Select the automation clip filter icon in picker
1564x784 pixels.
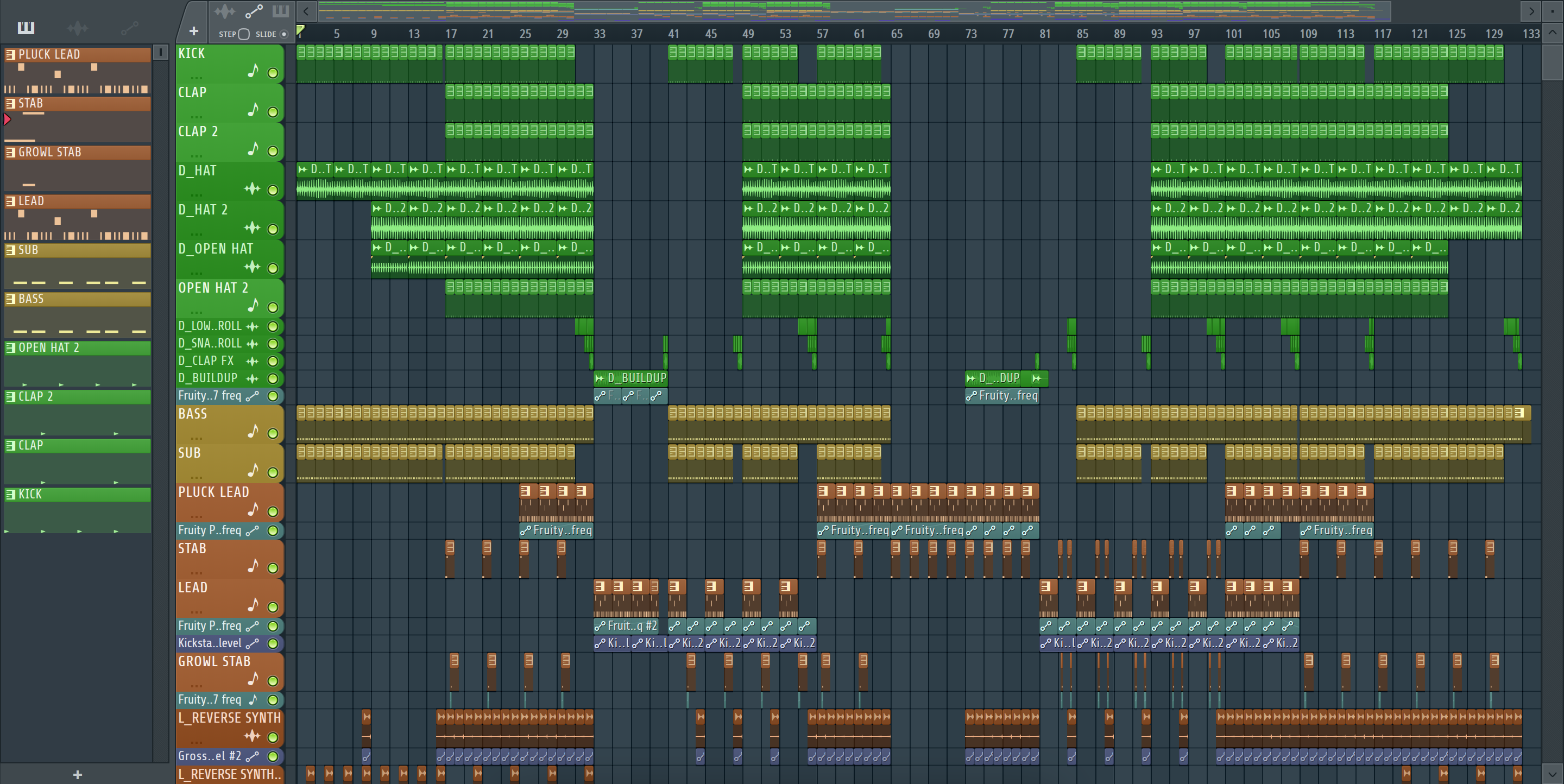[129, 28]
